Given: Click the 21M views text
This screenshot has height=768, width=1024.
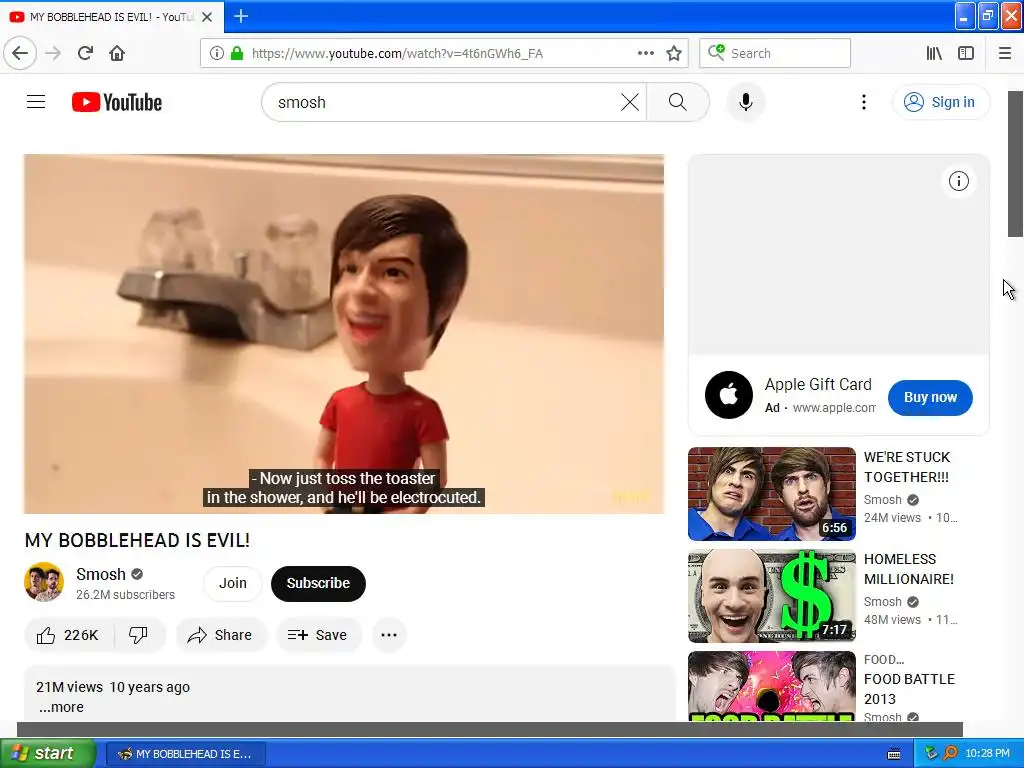Looking at the screenshot, I should [69, 687].
